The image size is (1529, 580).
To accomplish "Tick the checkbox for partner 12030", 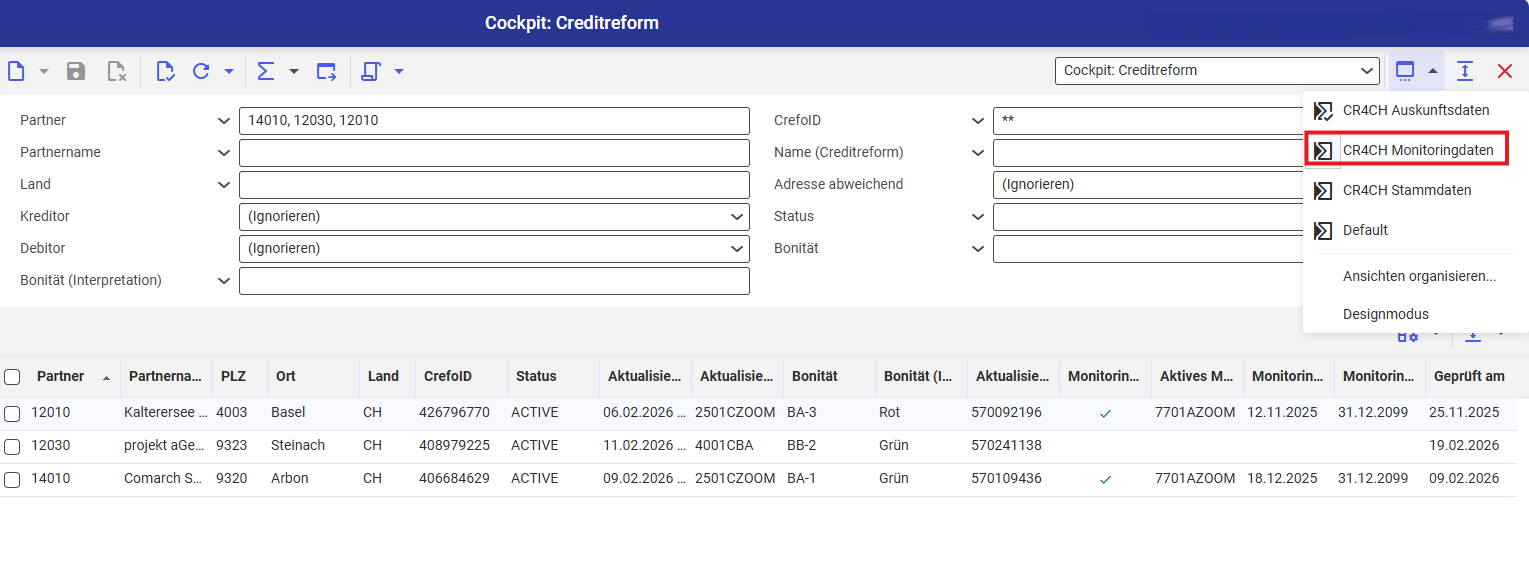I will [12, 446].
